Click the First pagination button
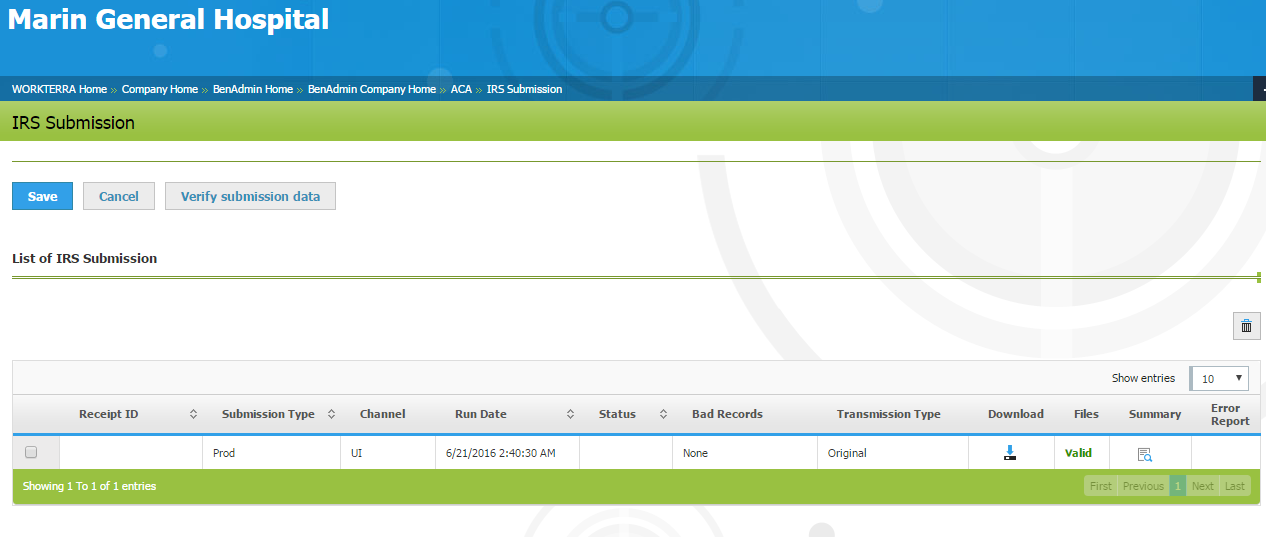1266x537 pixels. [x=1101, y=486]
